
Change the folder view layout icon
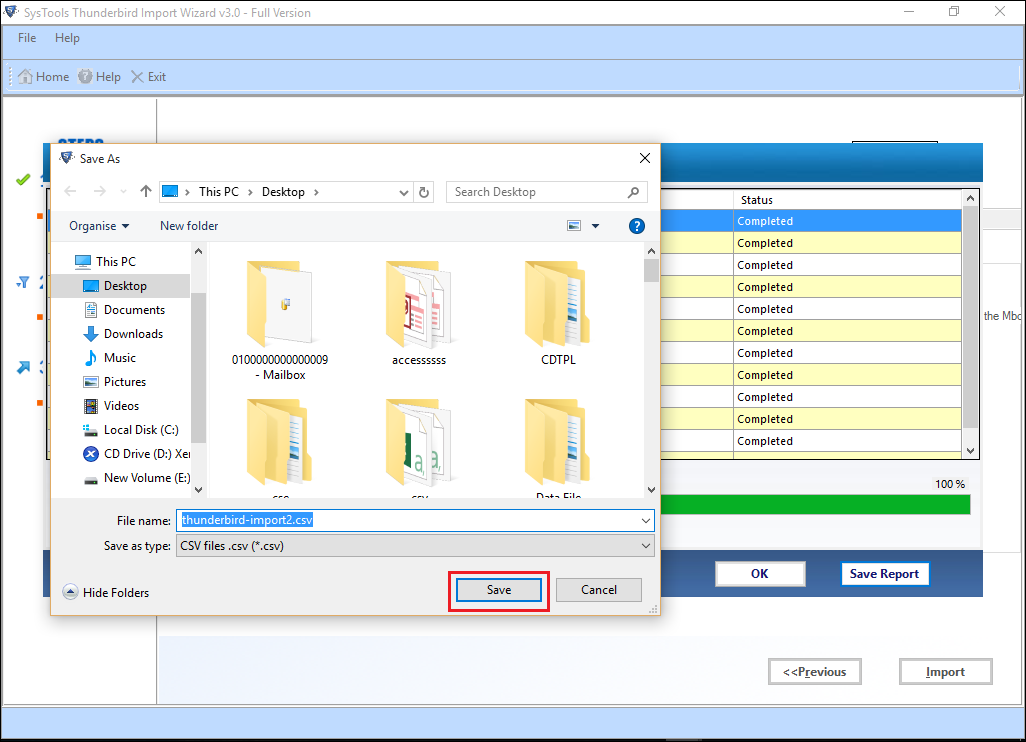pyautogui.click(x=574, y=226)
